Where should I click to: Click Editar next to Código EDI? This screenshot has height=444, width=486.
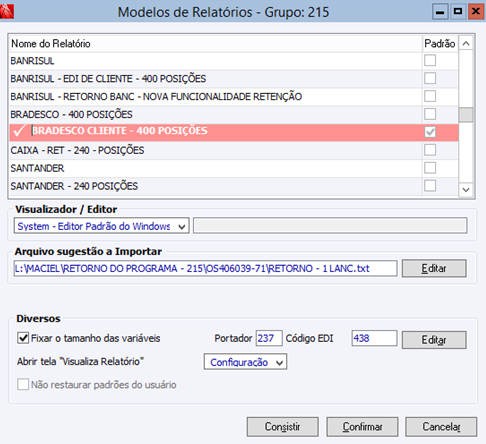pos(434,340)
